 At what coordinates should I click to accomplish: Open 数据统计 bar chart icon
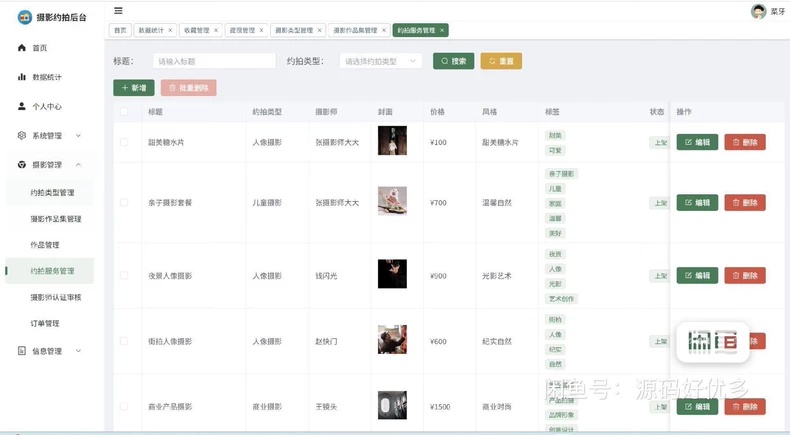pos(22,77)
